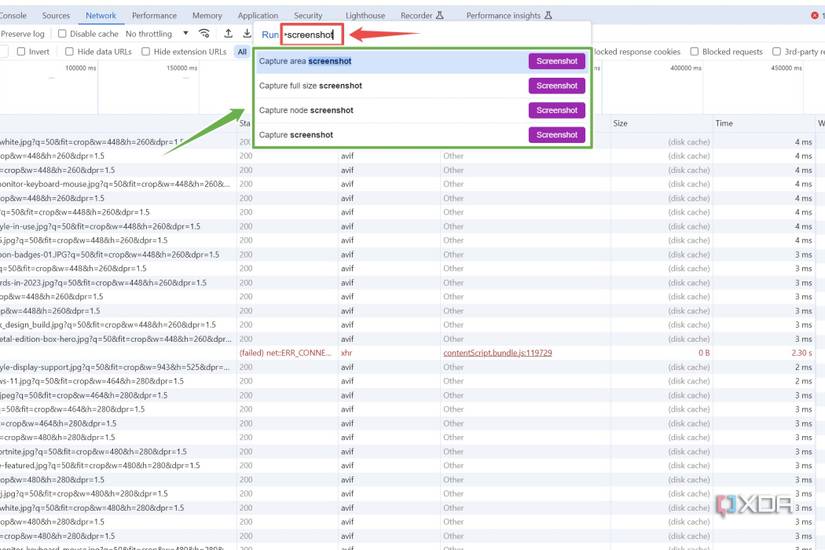Click the Import HAR upload icon
The width and height of the screenshot is (825, 550).
tap(228, 34)
